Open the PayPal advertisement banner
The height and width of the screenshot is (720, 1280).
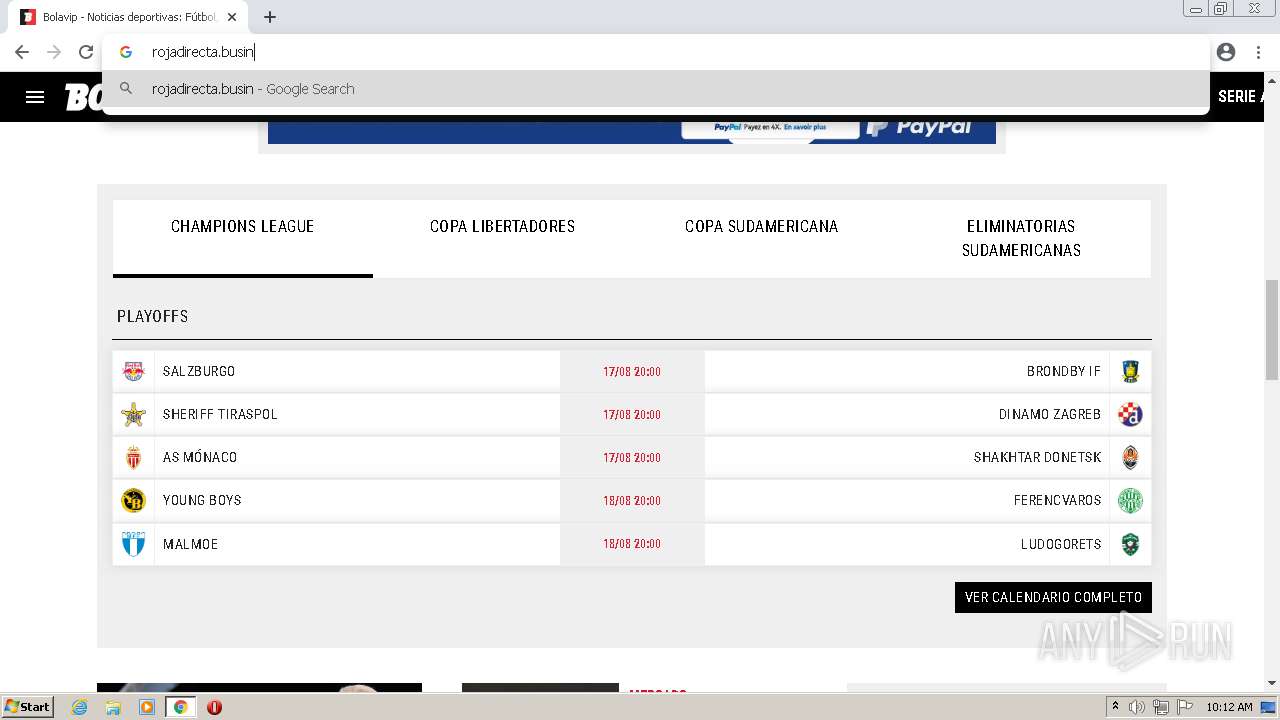pyautogui.click(x=632, y=131)
